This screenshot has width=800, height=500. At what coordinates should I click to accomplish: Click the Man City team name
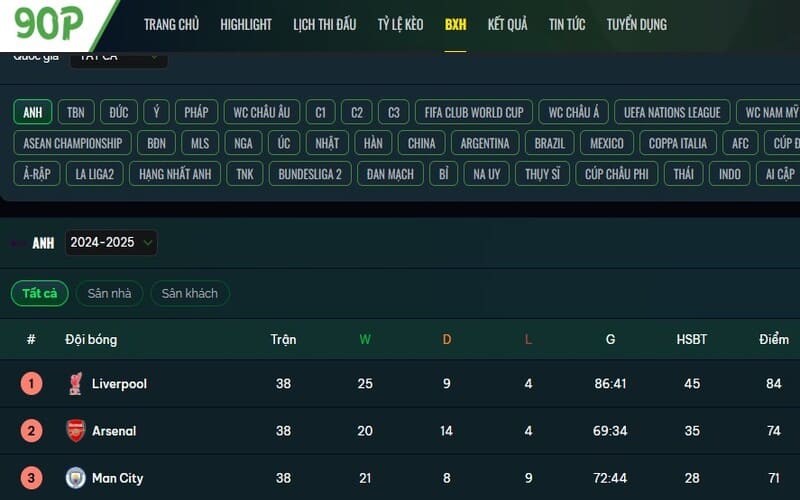click(117, 478)
